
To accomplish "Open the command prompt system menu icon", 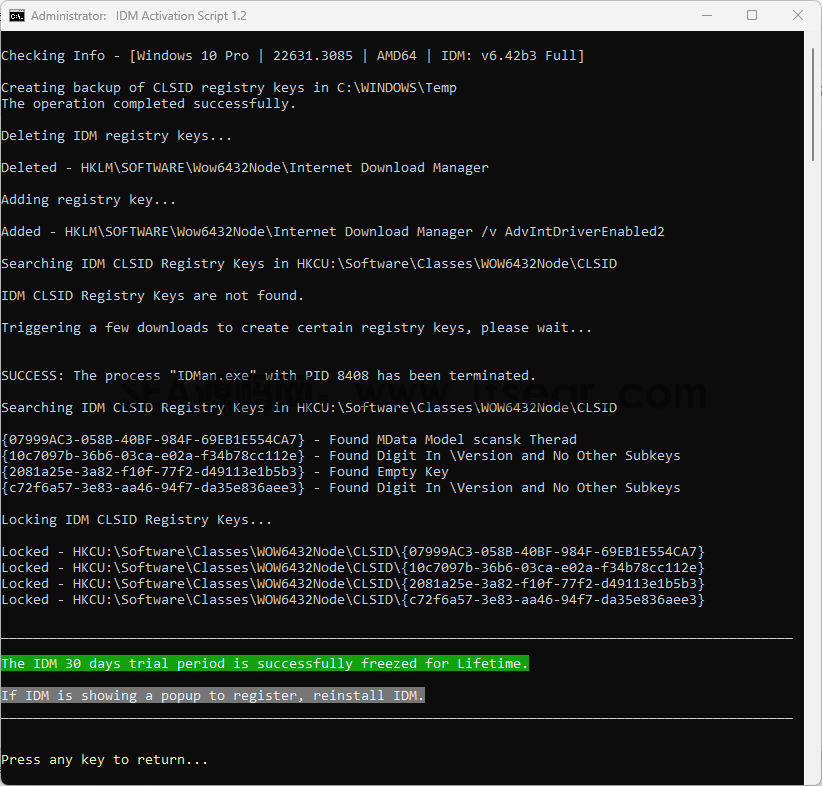I will point(17,16).
